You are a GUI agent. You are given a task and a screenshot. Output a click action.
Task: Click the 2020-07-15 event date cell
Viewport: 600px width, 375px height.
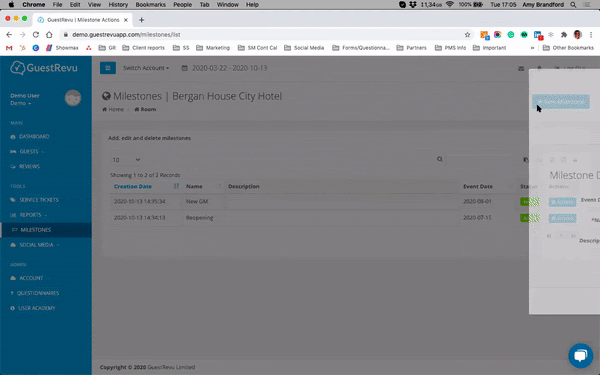(x=477, y=218)
